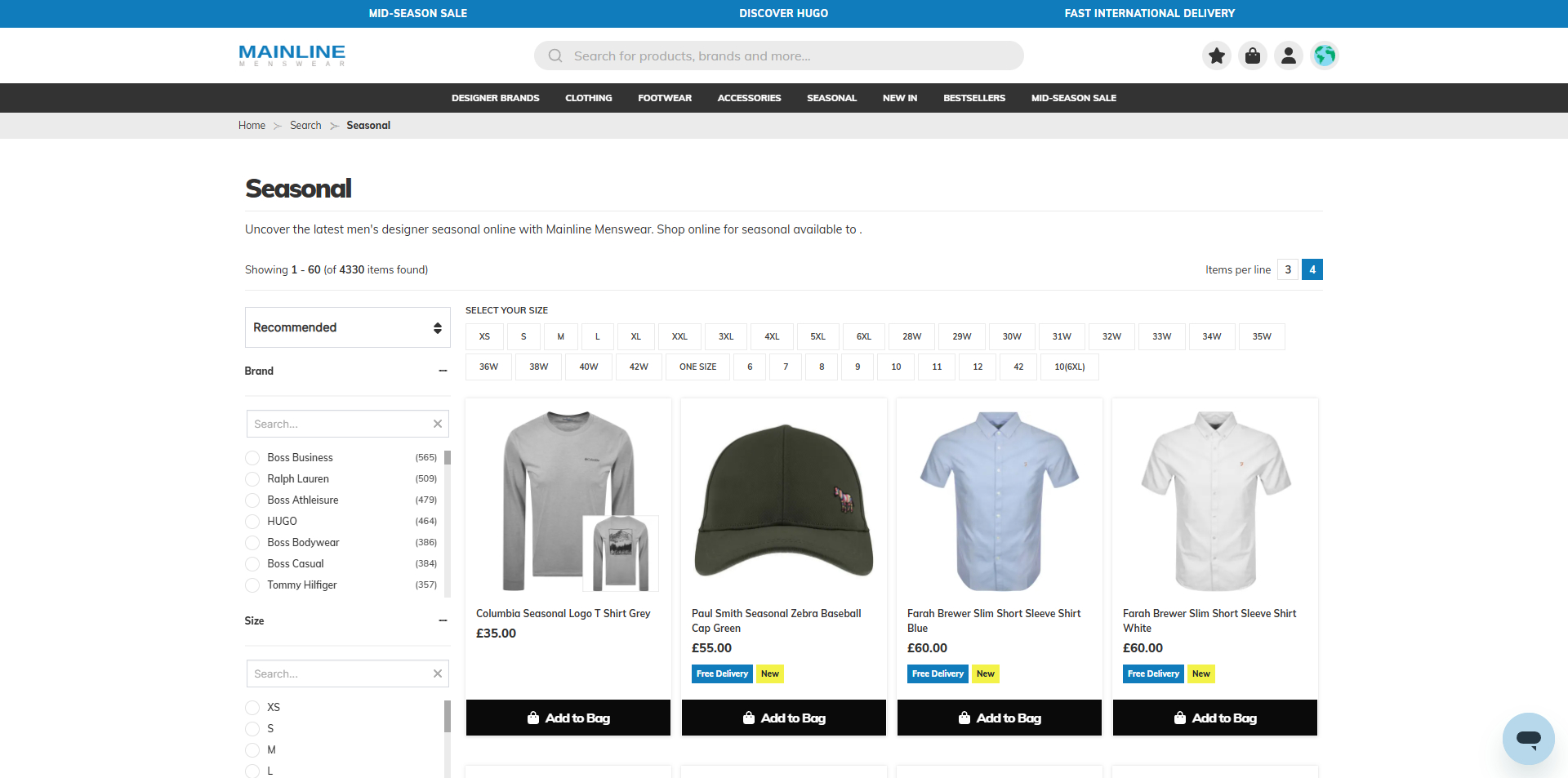Tick the Tommy Hilfiger brand filter
Image resolution: width=1568 pixels, height=778 pixels.
[252, 585]
